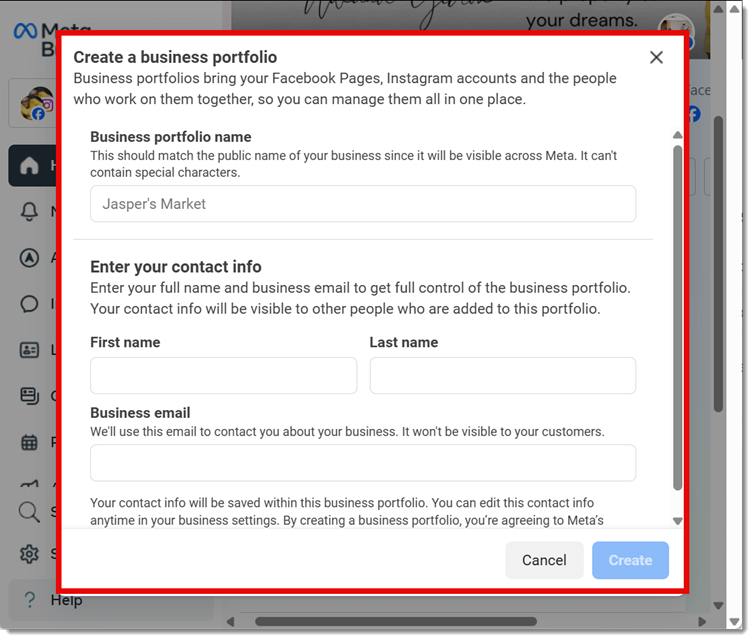Open the Search magnifier icon in sidebar
Screen dimensions: 753x640
pyautogui.click(x=29, y=512)
